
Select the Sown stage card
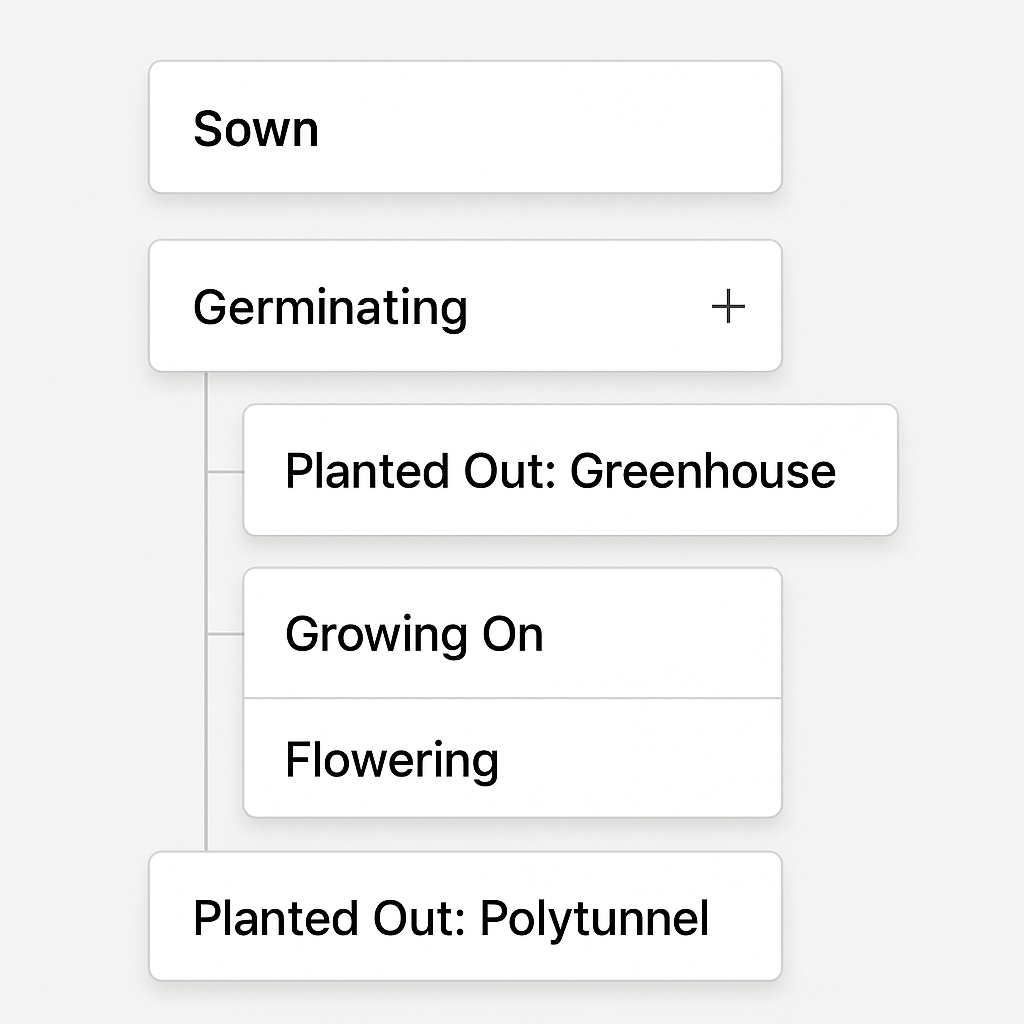pyautogui.click(x=465, y=127)
